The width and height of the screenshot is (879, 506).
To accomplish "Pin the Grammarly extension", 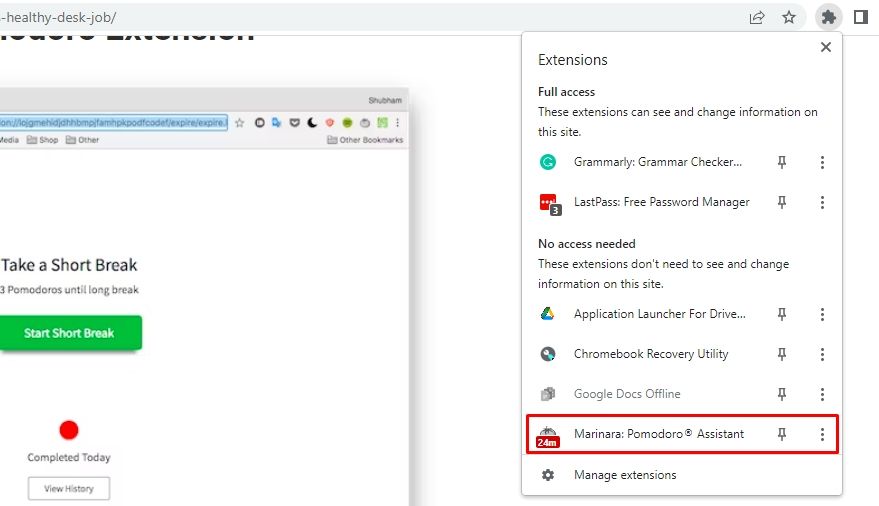I will [x=782, y=162].
